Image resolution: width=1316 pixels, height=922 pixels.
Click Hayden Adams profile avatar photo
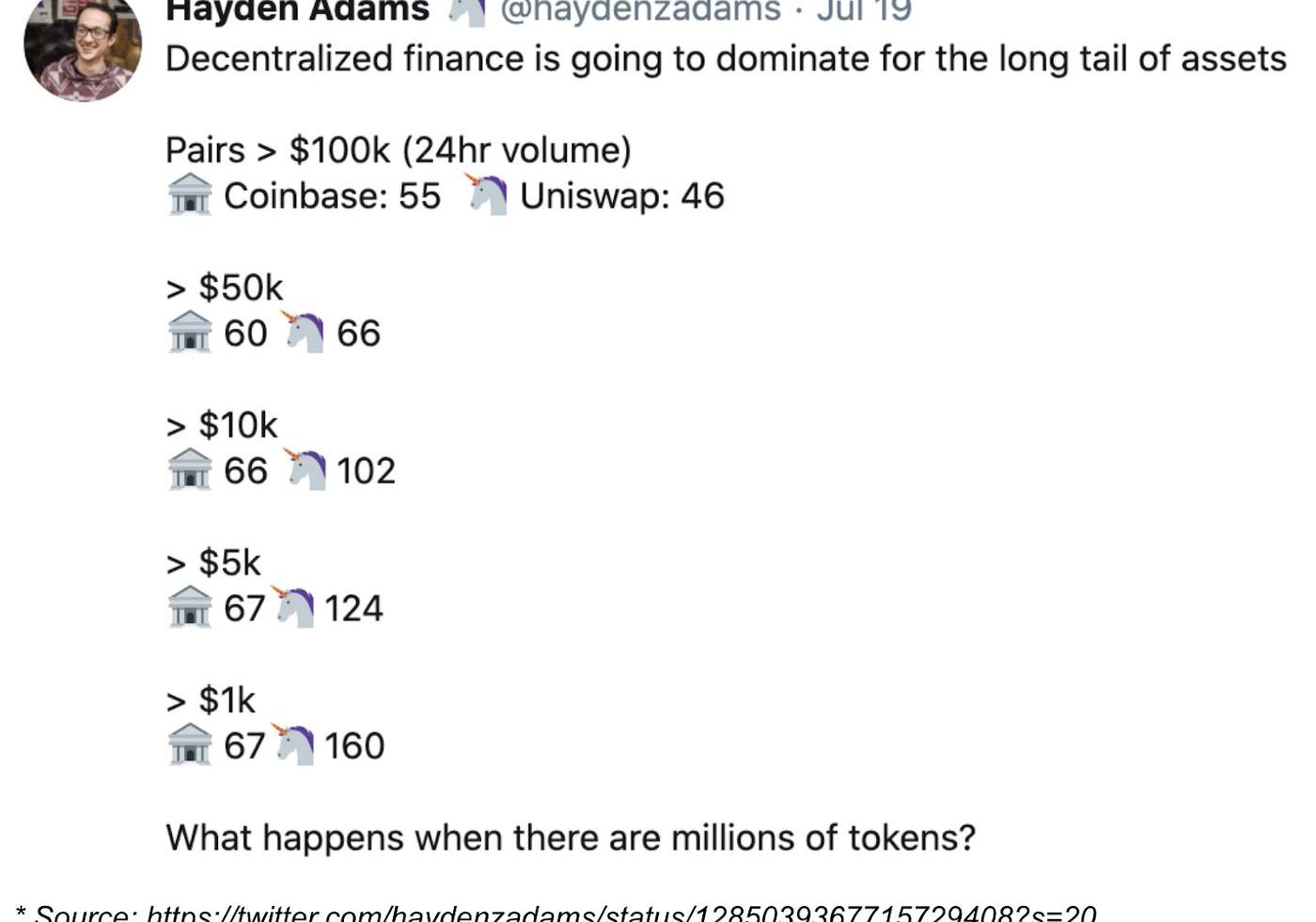[x=83, y=45]
